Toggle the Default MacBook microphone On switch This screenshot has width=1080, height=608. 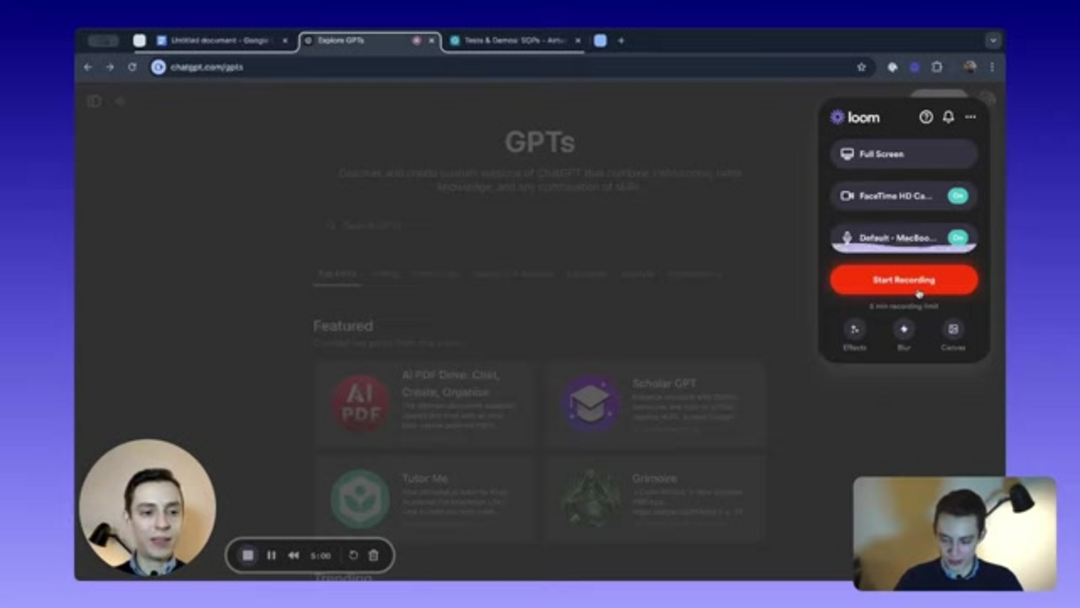pyautogui.click(x=957, y=238)
